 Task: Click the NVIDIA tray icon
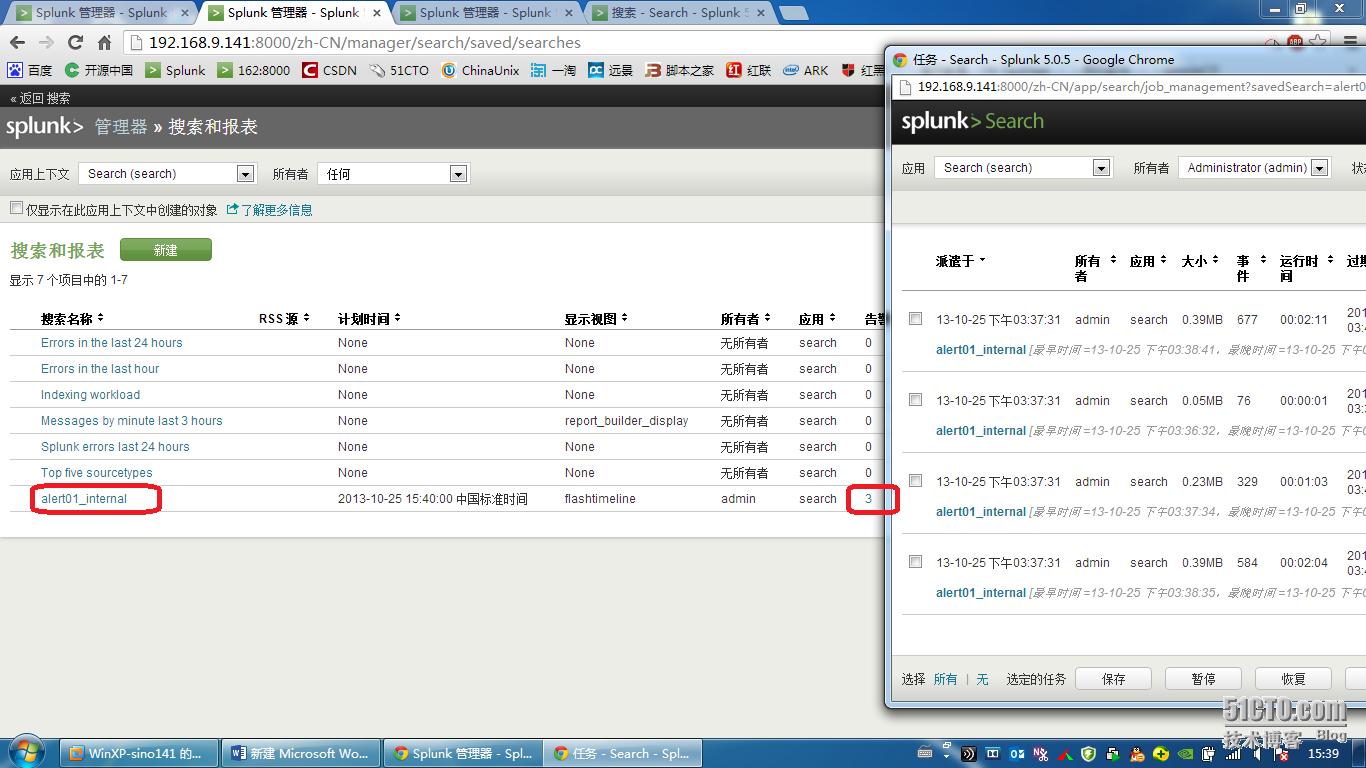tap(1185, 754)
